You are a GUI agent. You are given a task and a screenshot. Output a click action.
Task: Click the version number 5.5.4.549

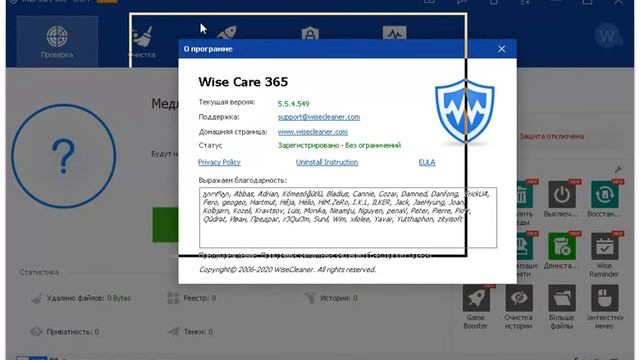pyautogui.click(x=293, y=104)
